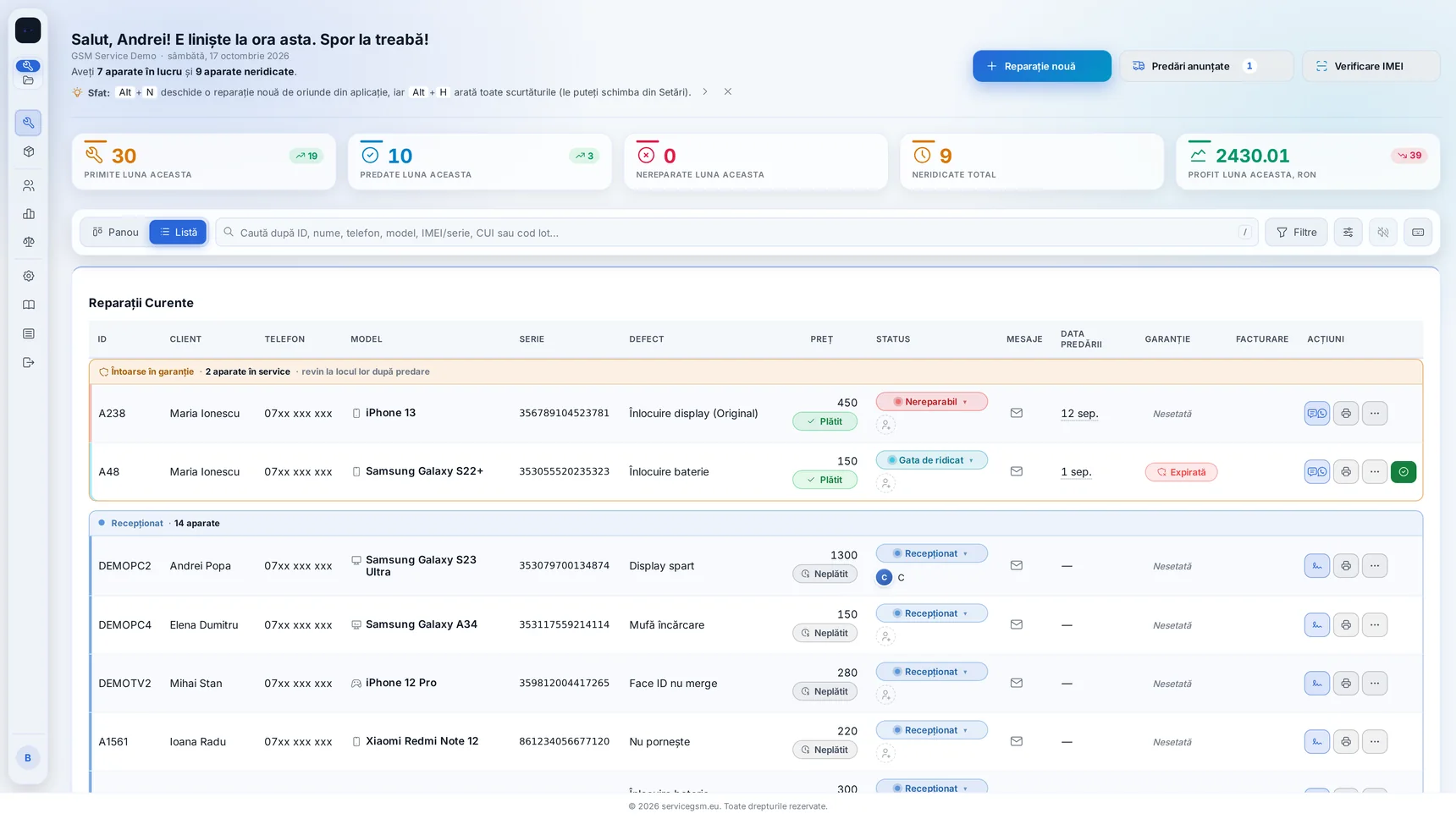Open the Nereparabil status dropdown for A238

[x=931, y=402]
